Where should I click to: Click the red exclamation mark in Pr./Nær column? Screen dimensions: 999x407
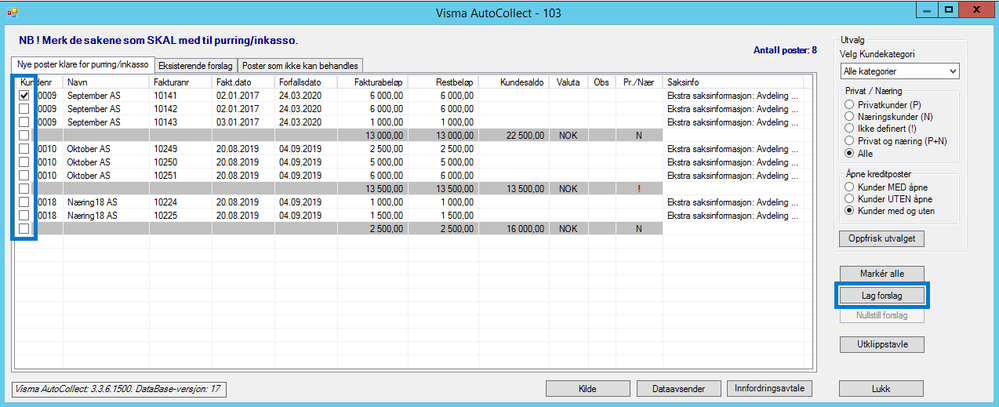click(638, 189)
